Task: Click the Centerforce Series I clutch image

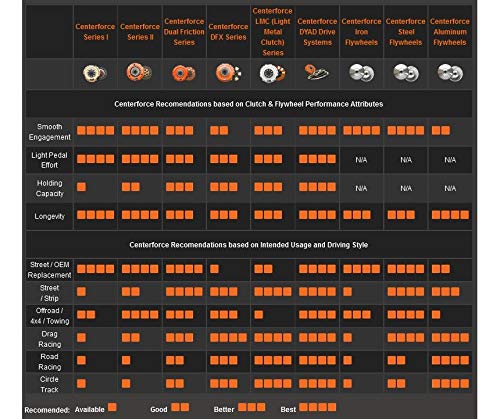Action: [95, 73]
